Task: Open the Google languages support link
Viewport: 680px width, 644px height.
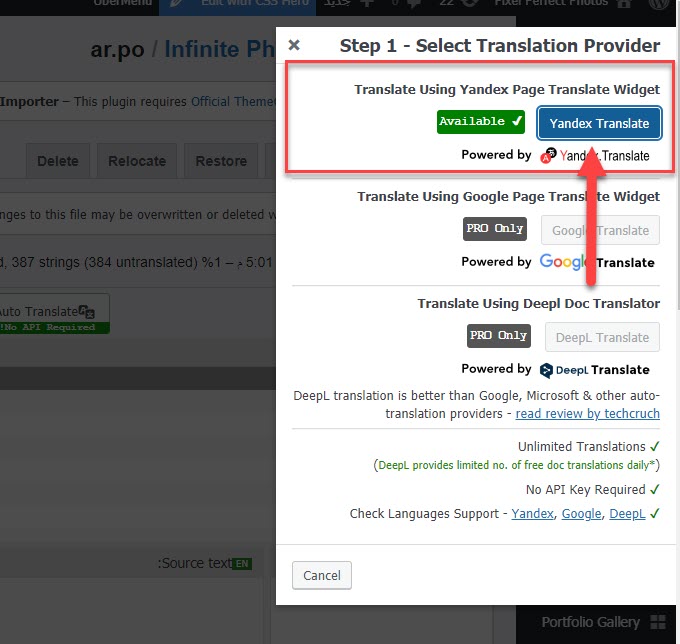Action: (x=581, y=514)
